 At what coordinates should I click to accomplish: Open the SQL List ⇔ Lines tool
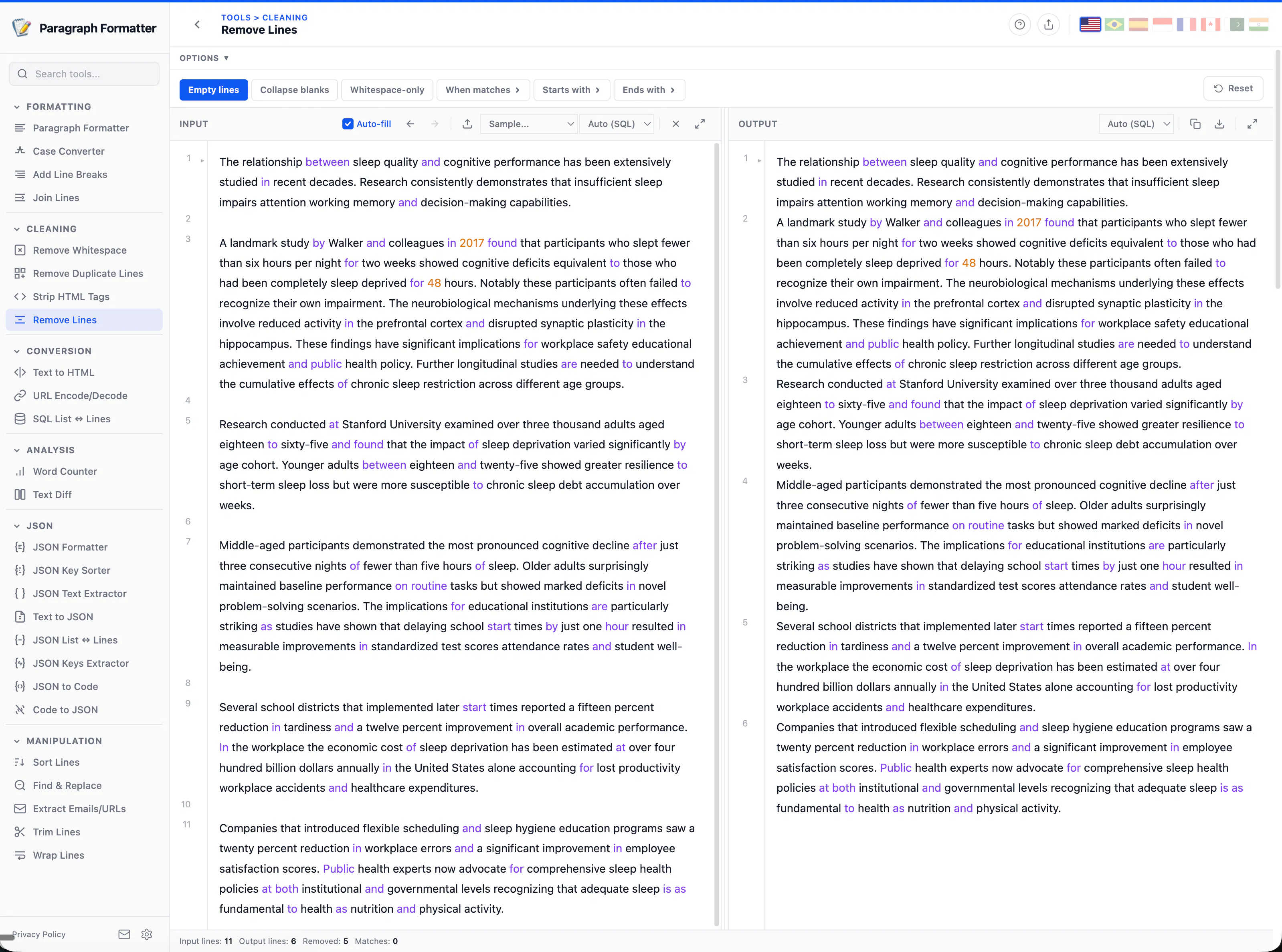point(84,419)
